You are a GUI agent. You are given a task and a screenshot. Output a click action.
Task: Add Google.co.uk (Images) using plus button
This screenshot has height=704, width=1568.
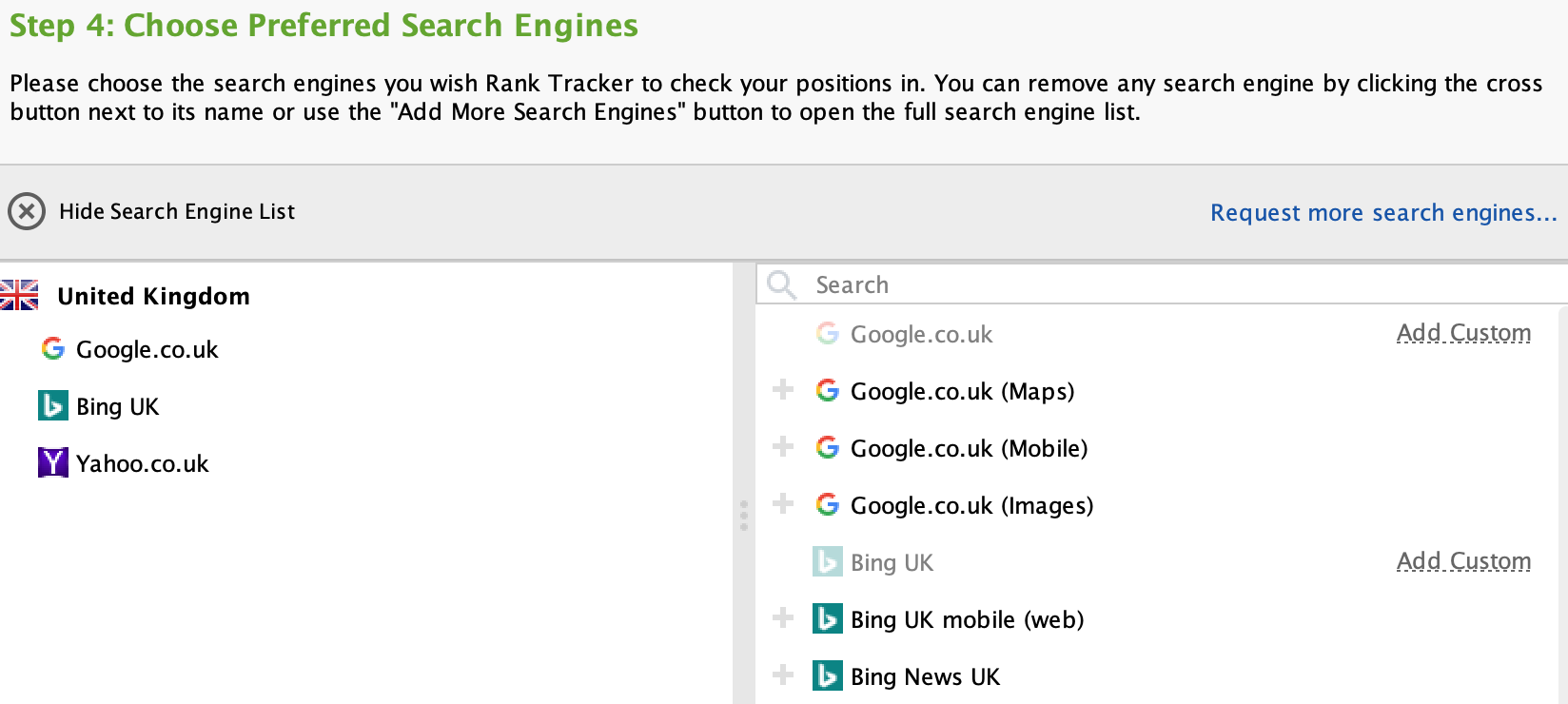pyautogui.click(x=783, y=503)
